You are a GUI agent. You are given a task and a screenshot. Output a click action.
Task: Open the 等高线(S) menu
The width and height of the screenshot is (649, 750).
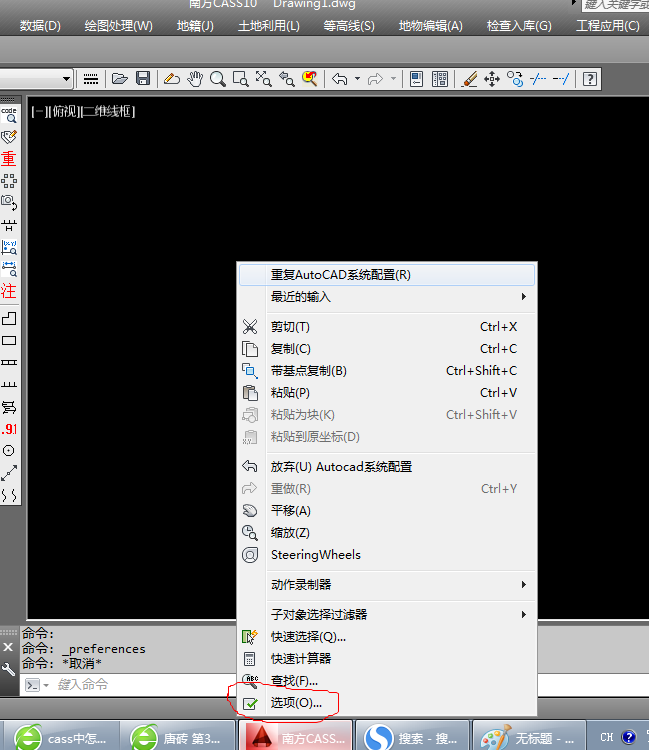coord(349,26)
